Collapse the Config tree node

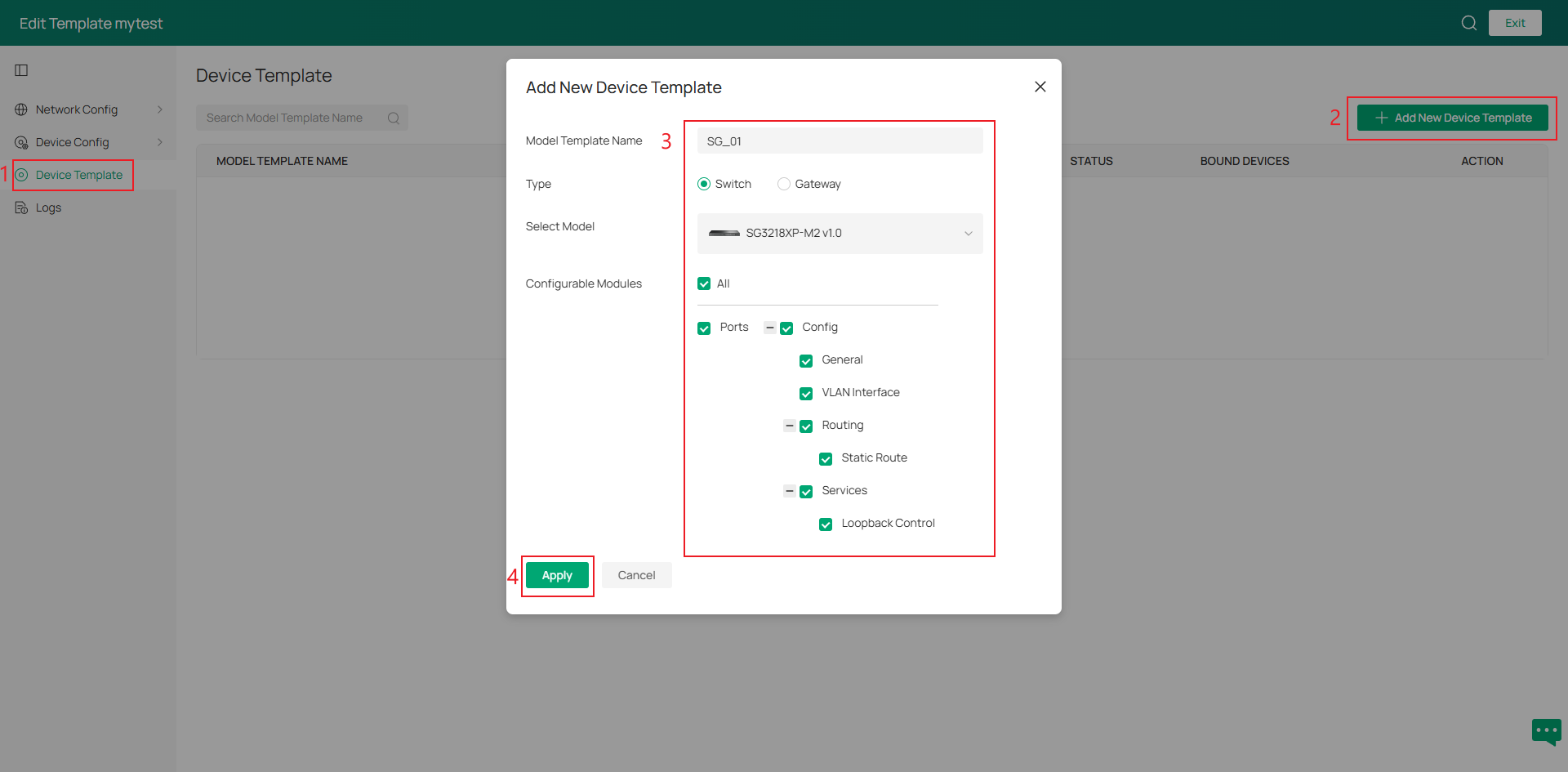pyautogui.click(x=769, y=328)
